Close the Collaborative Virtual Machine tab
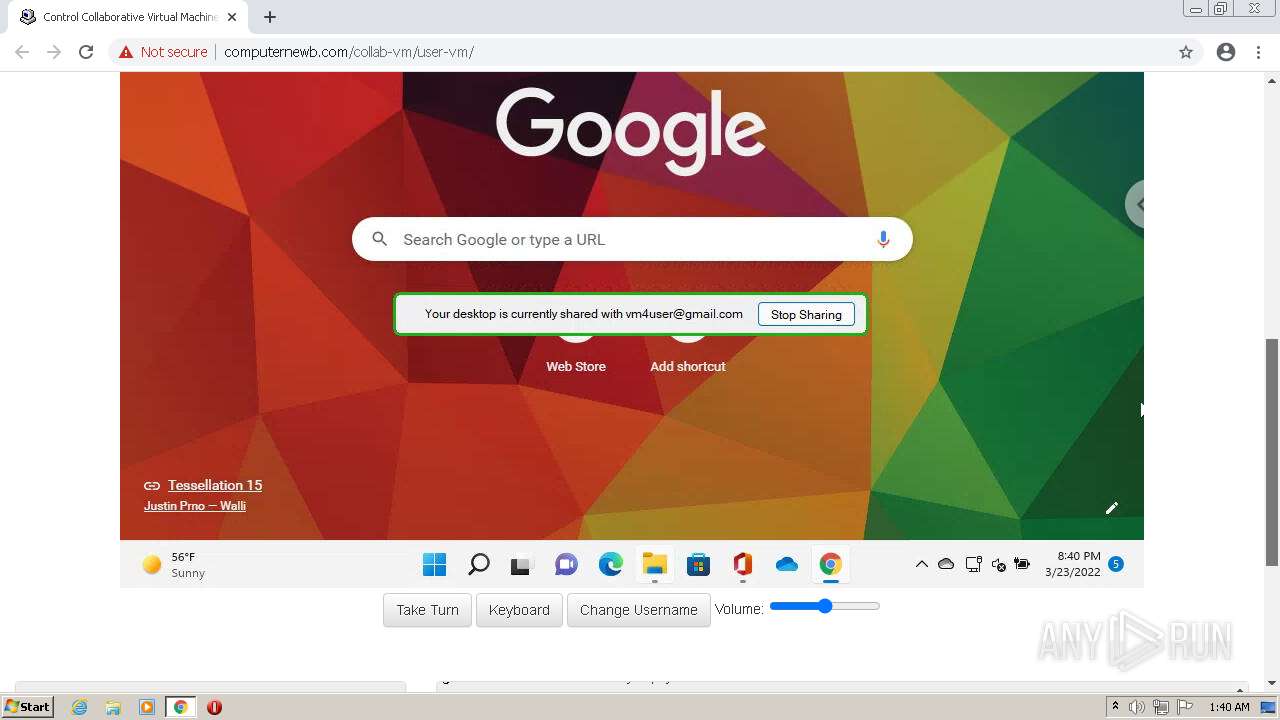This screenshot has height=720, width=1280. click(232, 17)
